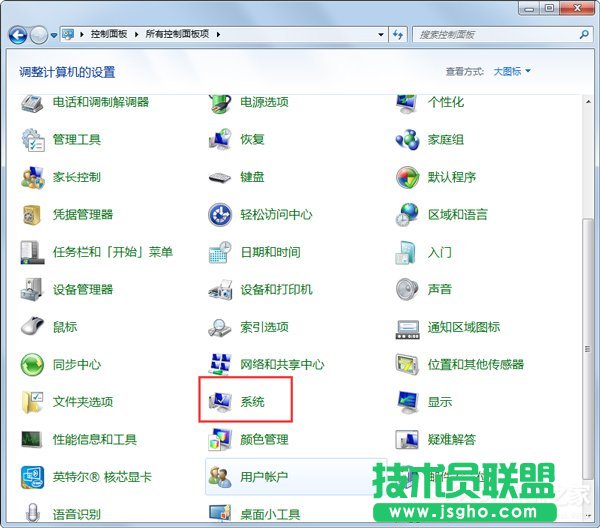Open the recent pages arrow beside navigation buttons

click(54, 35)
